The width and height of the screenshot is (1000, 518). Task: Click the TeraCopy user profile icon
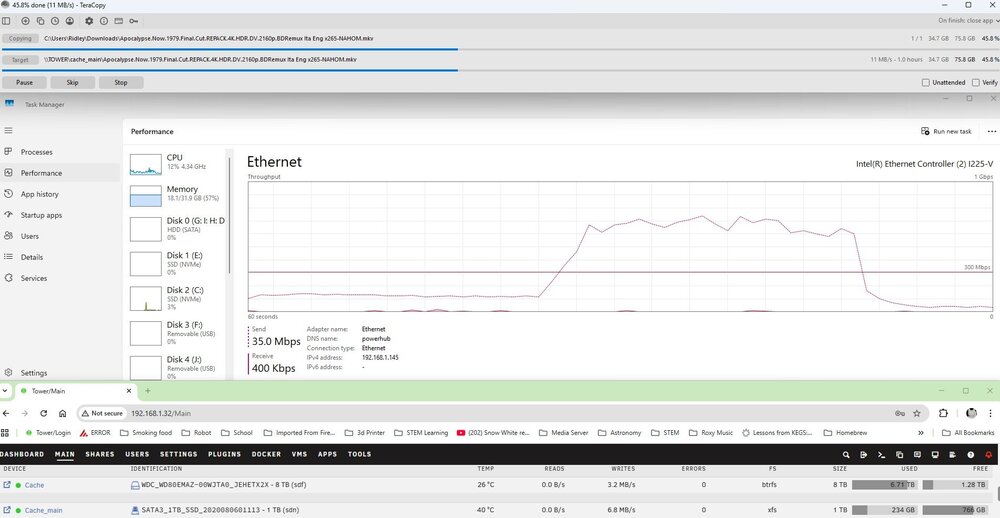[x=70, y=21]
